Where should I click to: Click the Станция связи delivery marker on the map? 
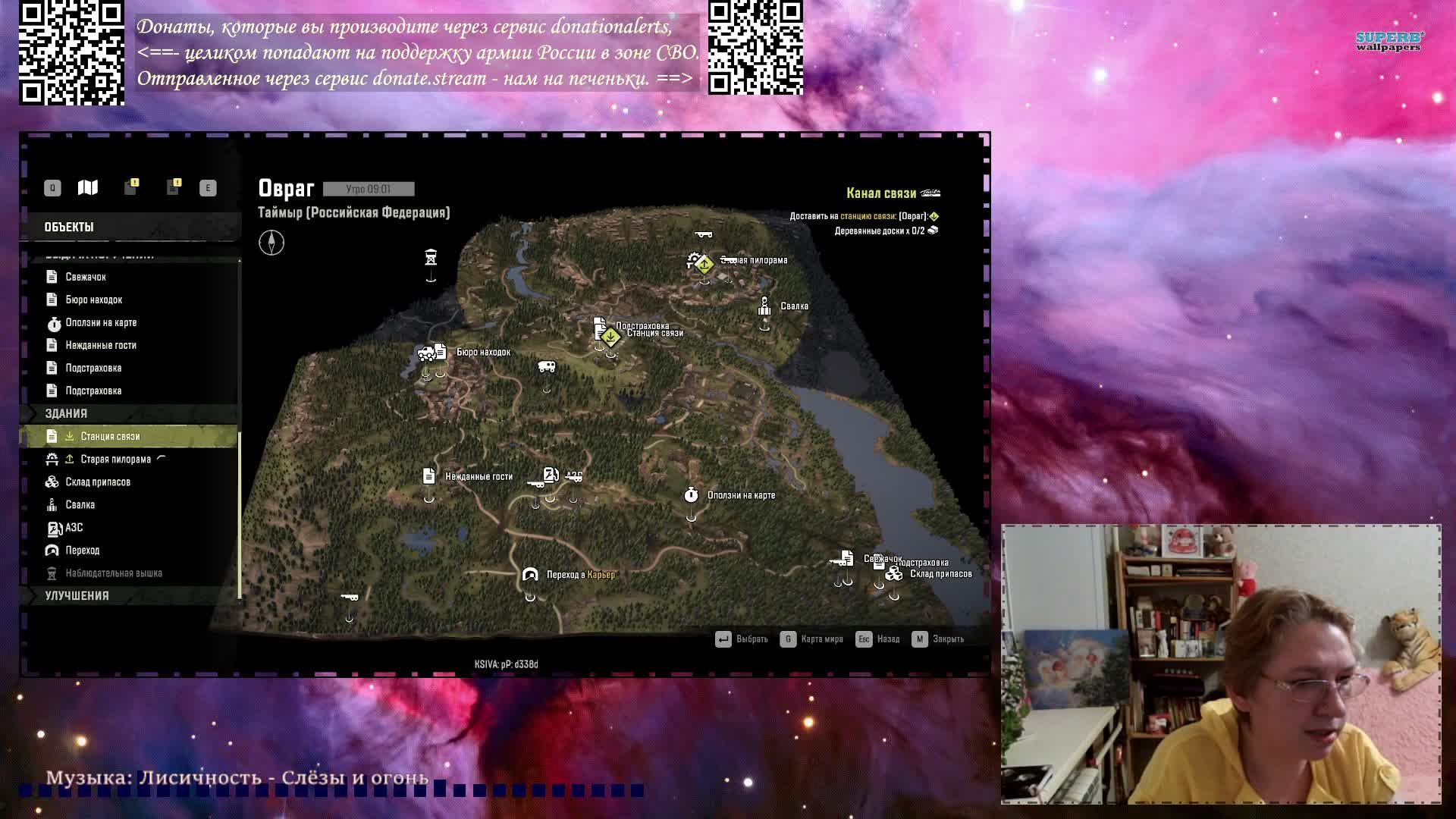[x=610, y=336]
